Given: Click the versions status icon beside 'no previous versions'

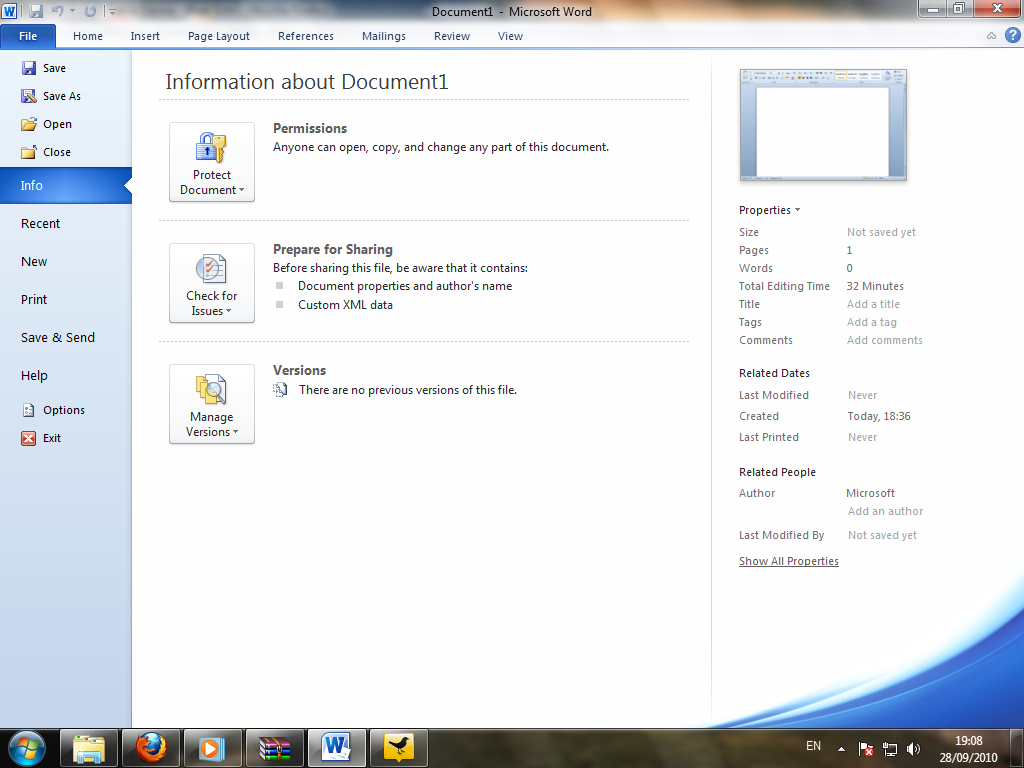Looking at the screenshot, I should coord(280,390).
